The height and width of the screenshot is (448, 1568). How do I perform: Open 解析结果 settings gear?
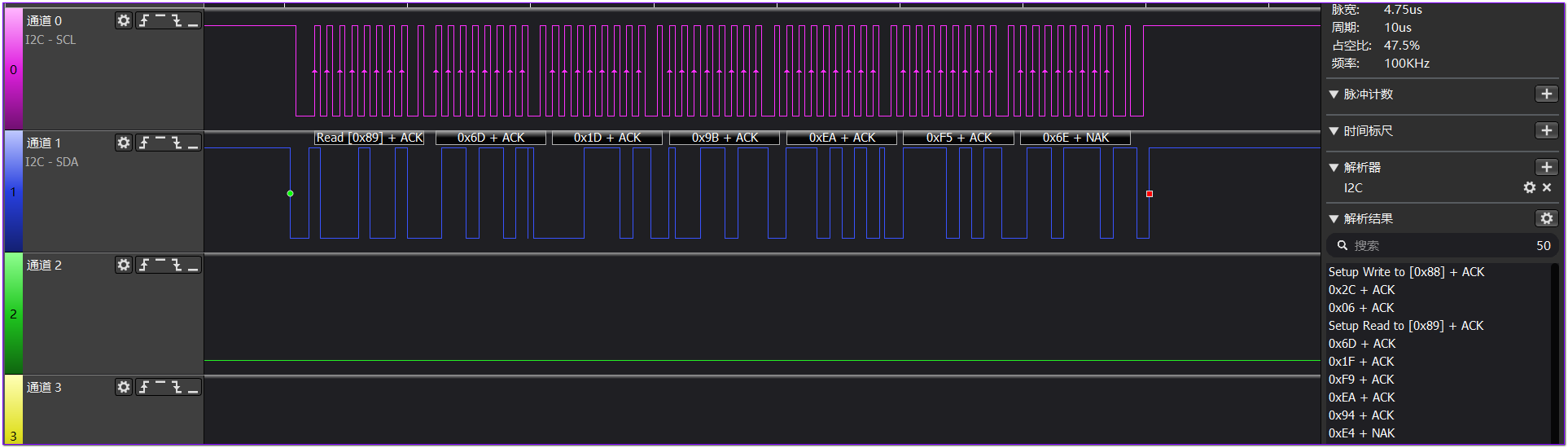tap(1546, 218)
